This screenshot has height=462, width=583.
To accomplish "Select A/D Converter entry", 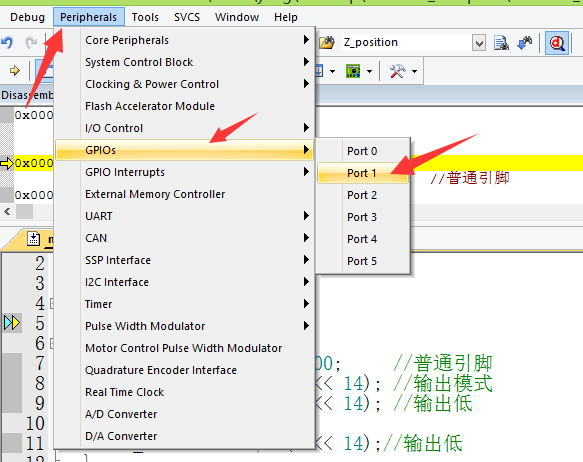I will (184, 414).
